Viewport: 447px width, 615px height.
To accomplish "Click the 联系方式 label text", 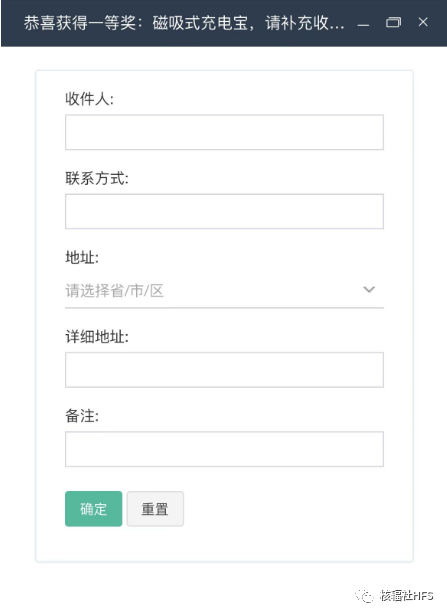I will click(x=97, y=178).
